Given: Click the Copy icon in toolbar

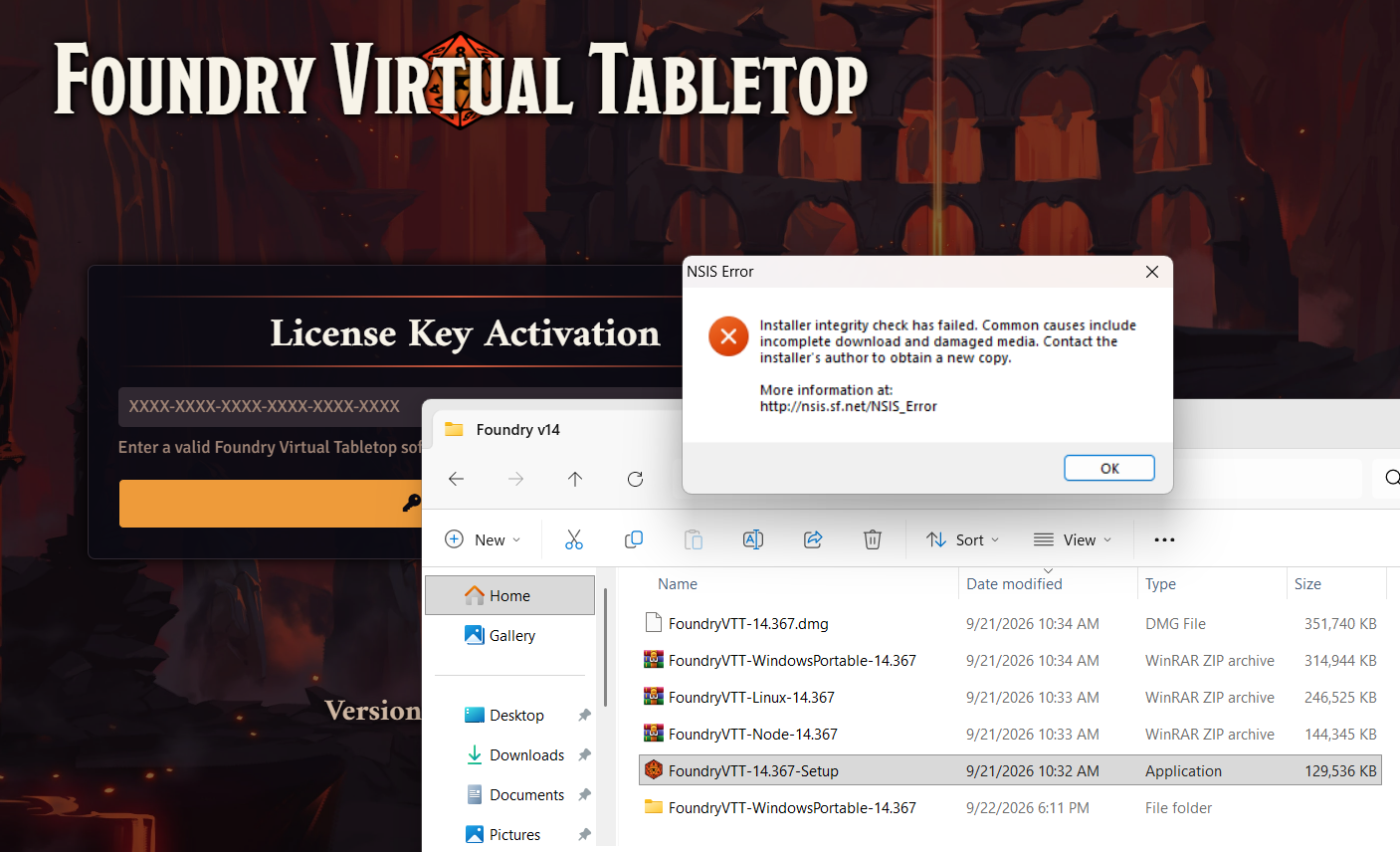Looking at the screenshot, I should tap(634, 539).
